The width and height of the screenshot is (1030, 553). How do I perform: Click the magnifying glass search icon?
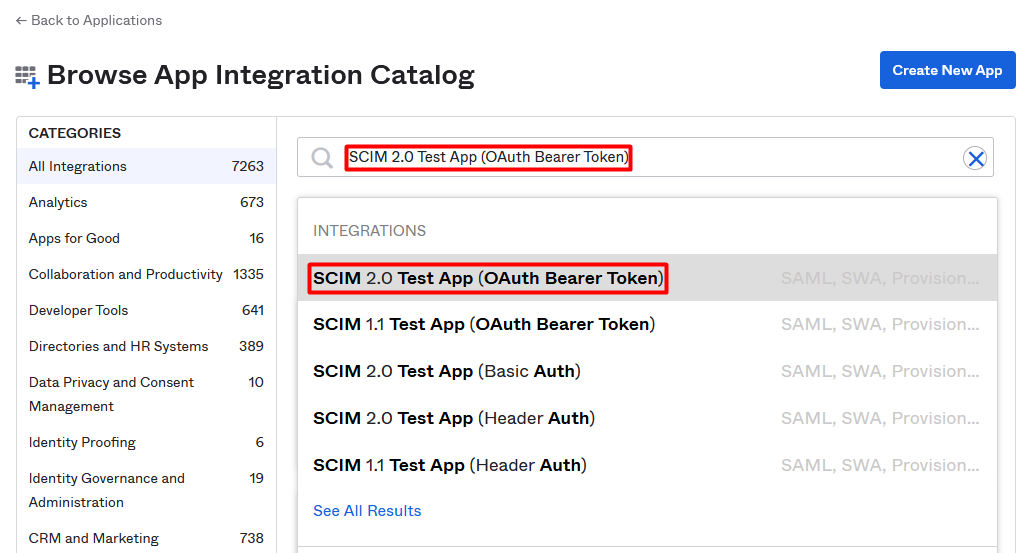[x=322, y=158]
